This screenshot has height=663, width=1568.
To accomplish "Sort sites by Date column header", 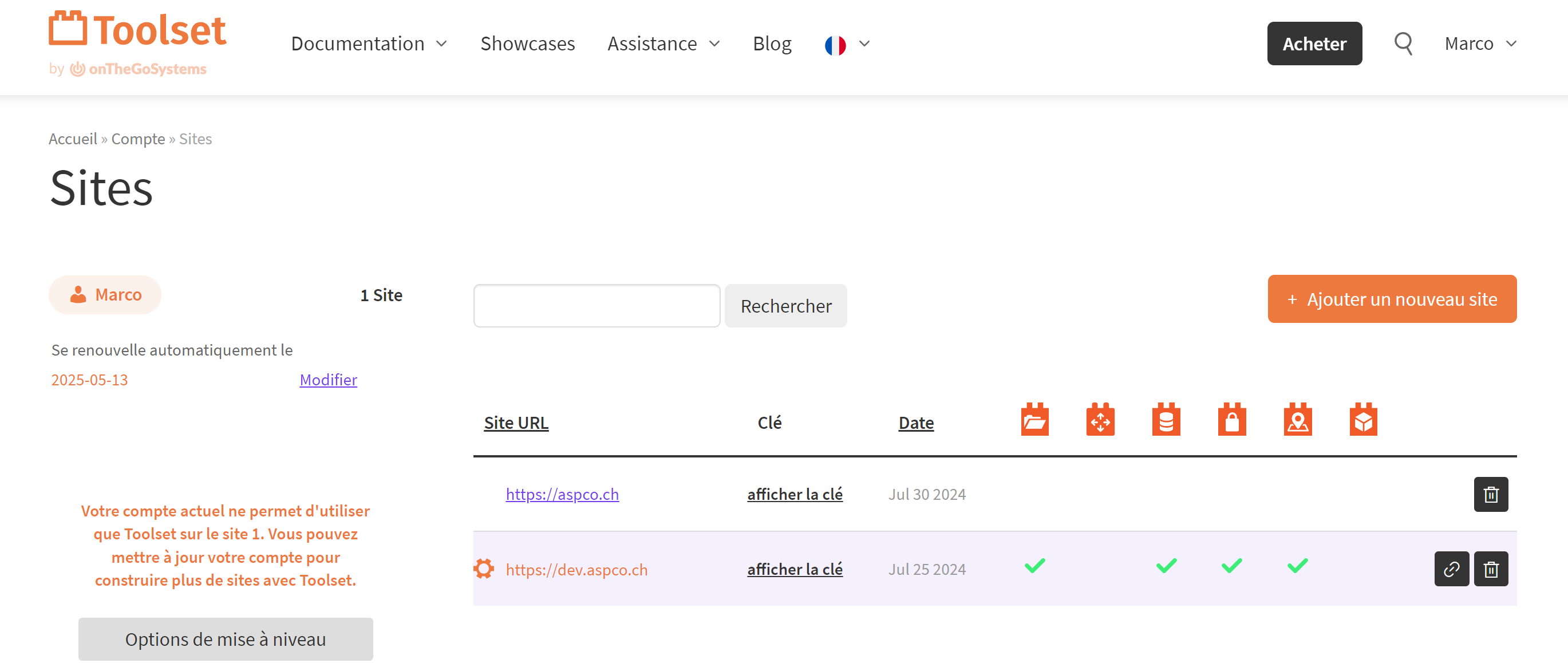I will [915, 423].
